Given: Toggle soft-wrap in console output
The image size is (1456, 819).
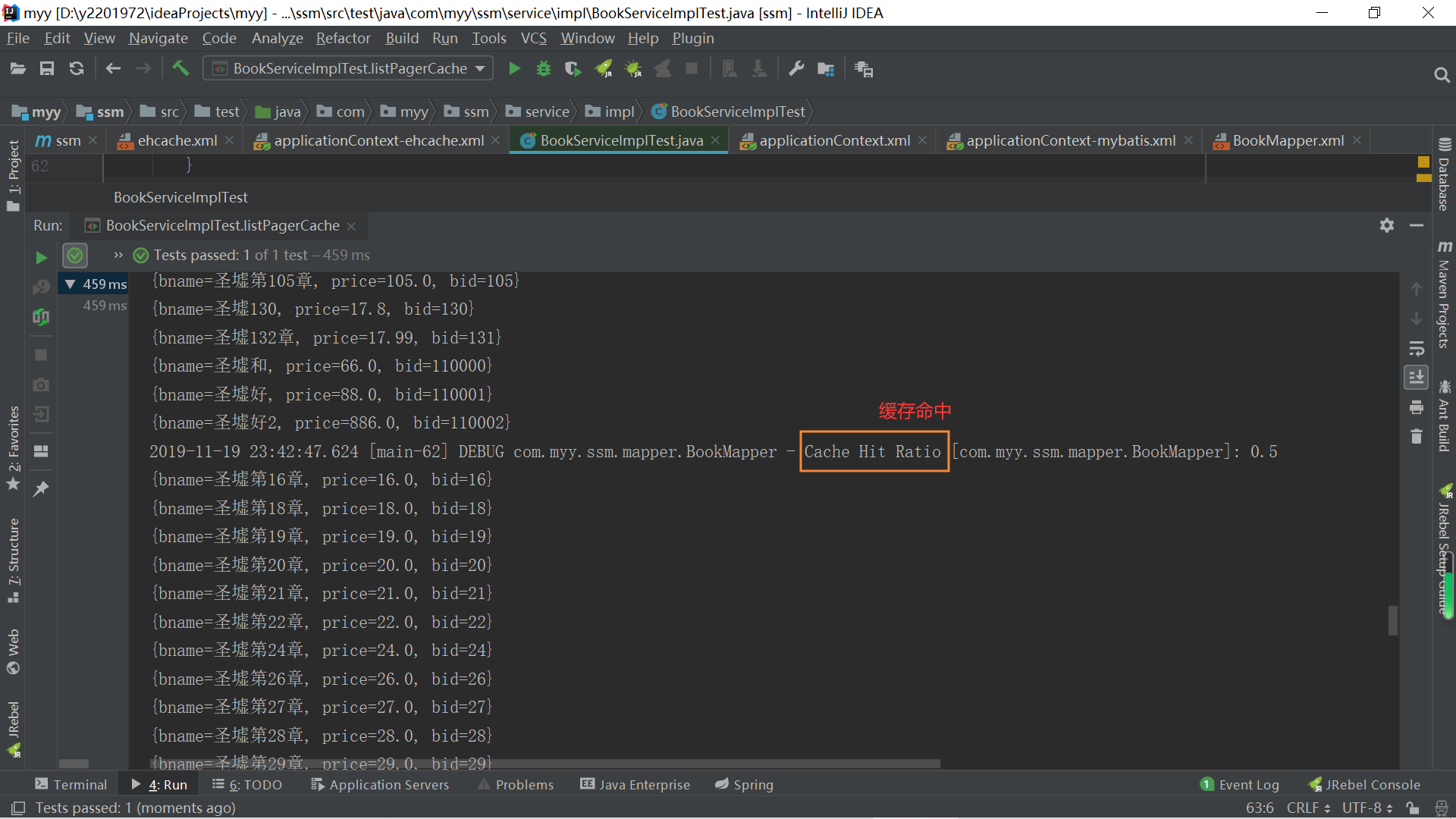Looking at the screenshot, I should click(1416, 348).
